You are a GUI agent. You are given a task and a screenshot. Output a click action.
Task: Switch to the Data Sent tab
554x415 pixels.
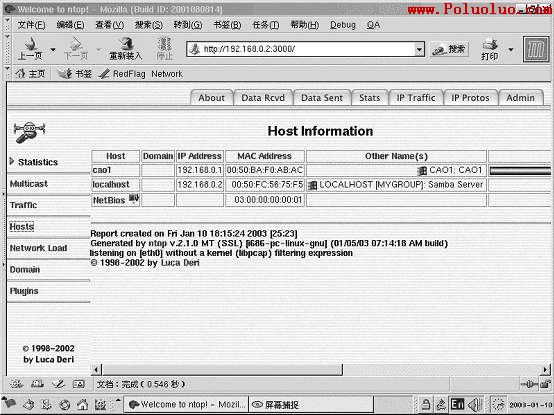click(x=322, y=98)
